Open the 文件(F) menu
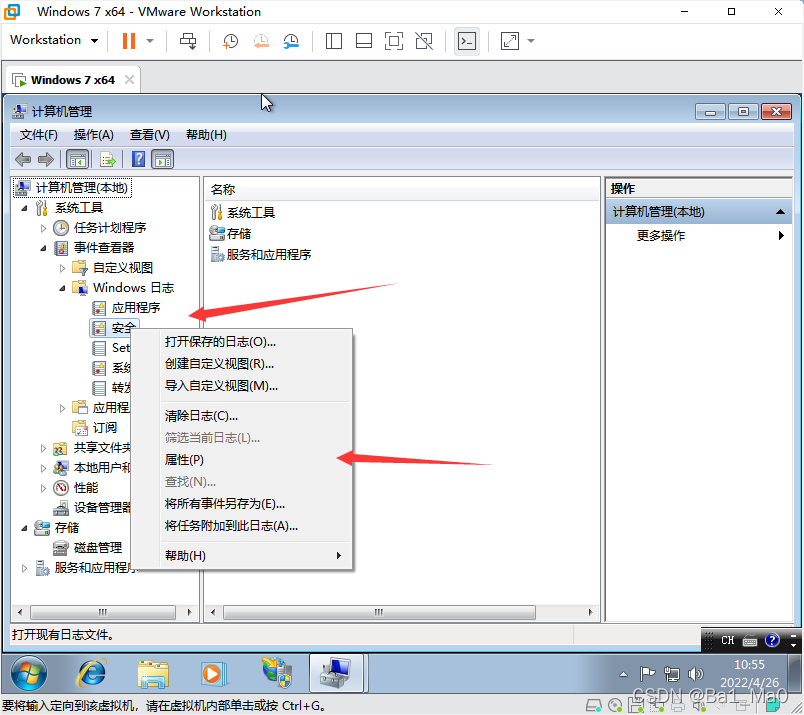The height and width of the screenshot is (715, 804). (x=38, y=135)
